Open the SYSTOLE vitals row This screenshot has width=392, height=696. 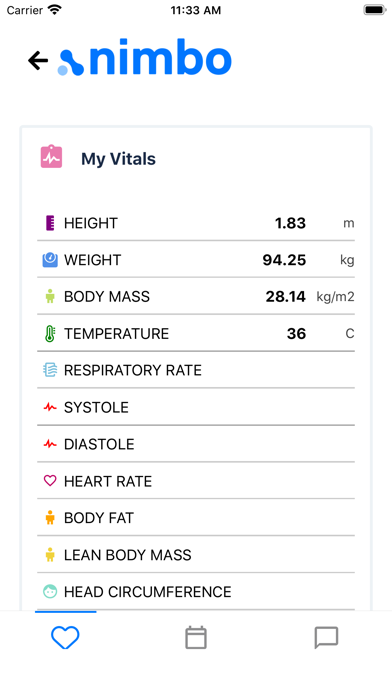point(196,407)
